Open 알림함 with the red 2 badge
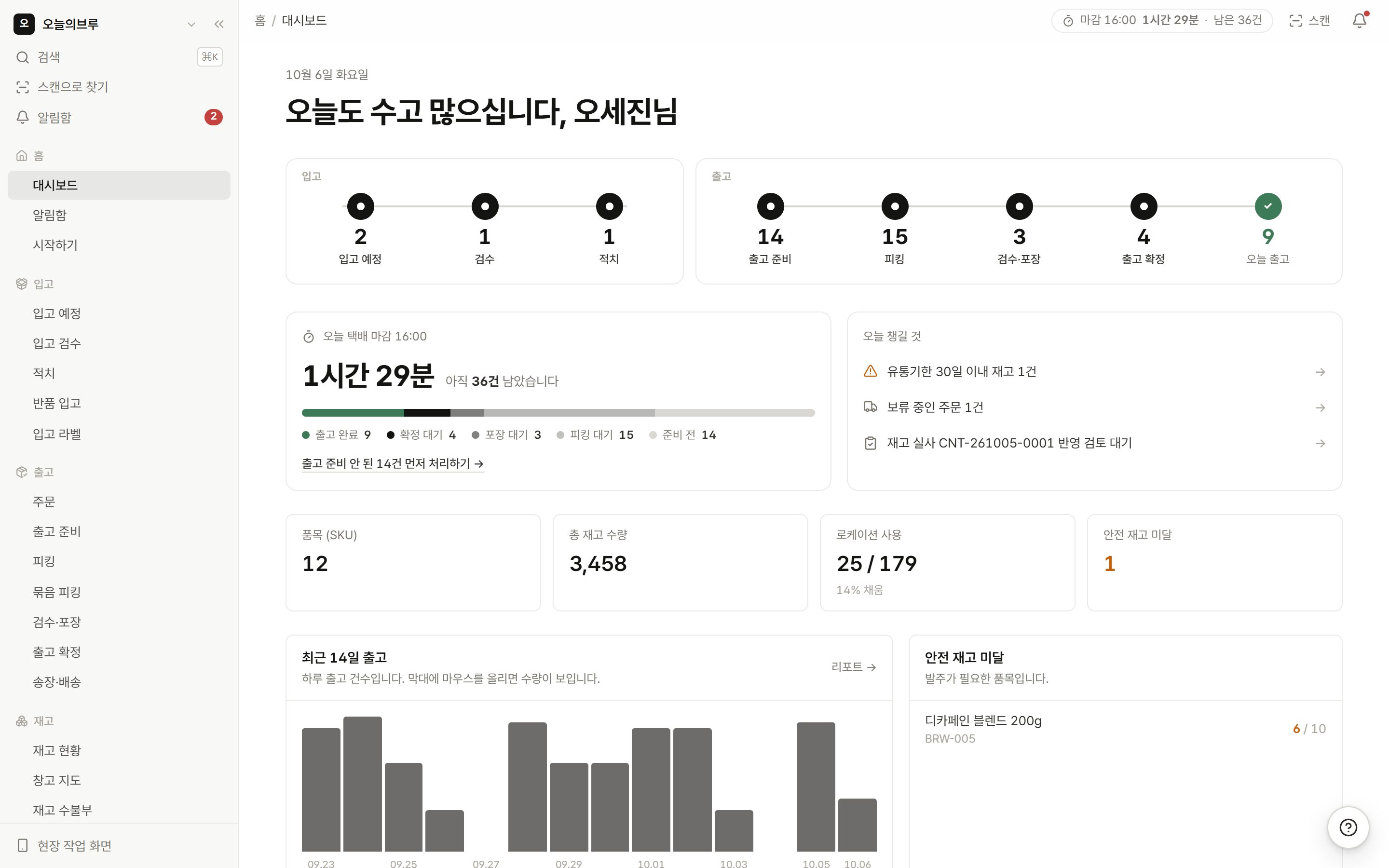This screenshot has width=1389, height=868. click(119, 117)
